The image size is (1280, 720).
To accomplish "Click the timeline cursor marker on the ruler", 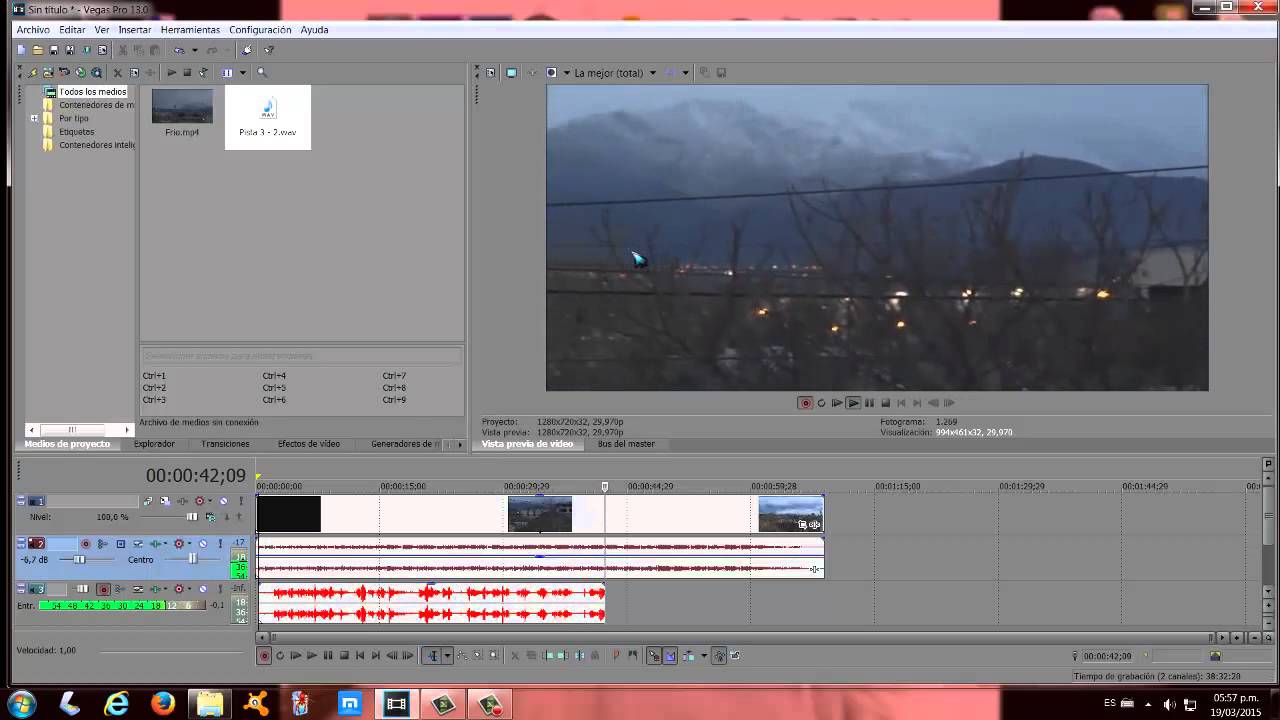I will pyautogui.click(x=604, y=487).
